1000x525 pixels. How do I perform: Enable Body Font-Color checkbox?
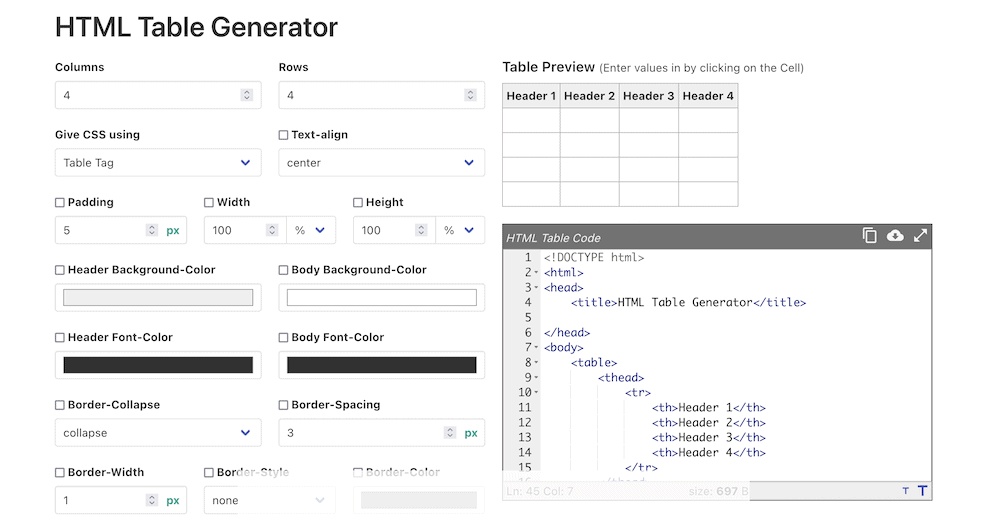point(283,338)
